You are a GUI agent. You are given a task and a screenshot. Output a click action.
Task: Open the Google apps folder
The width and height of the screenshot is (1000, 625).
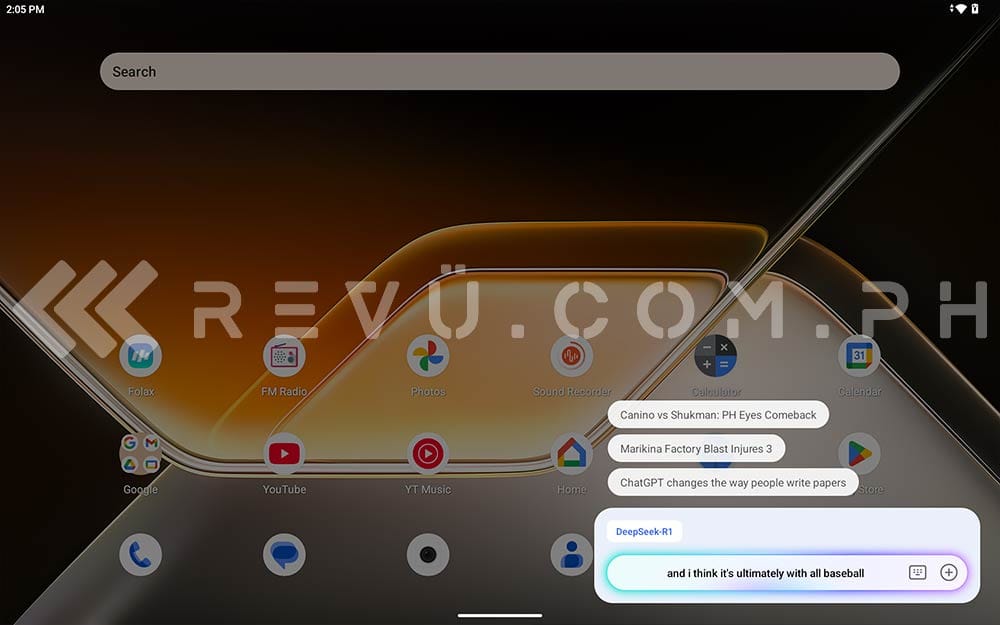[x=140, y=453]
